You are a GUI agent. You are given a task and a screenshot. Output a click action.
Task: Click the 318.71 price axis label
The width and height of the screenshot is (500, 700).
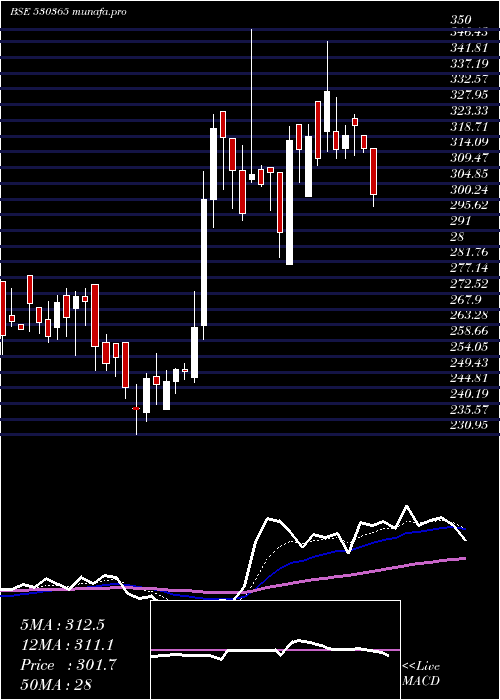[x=468, y=126]
